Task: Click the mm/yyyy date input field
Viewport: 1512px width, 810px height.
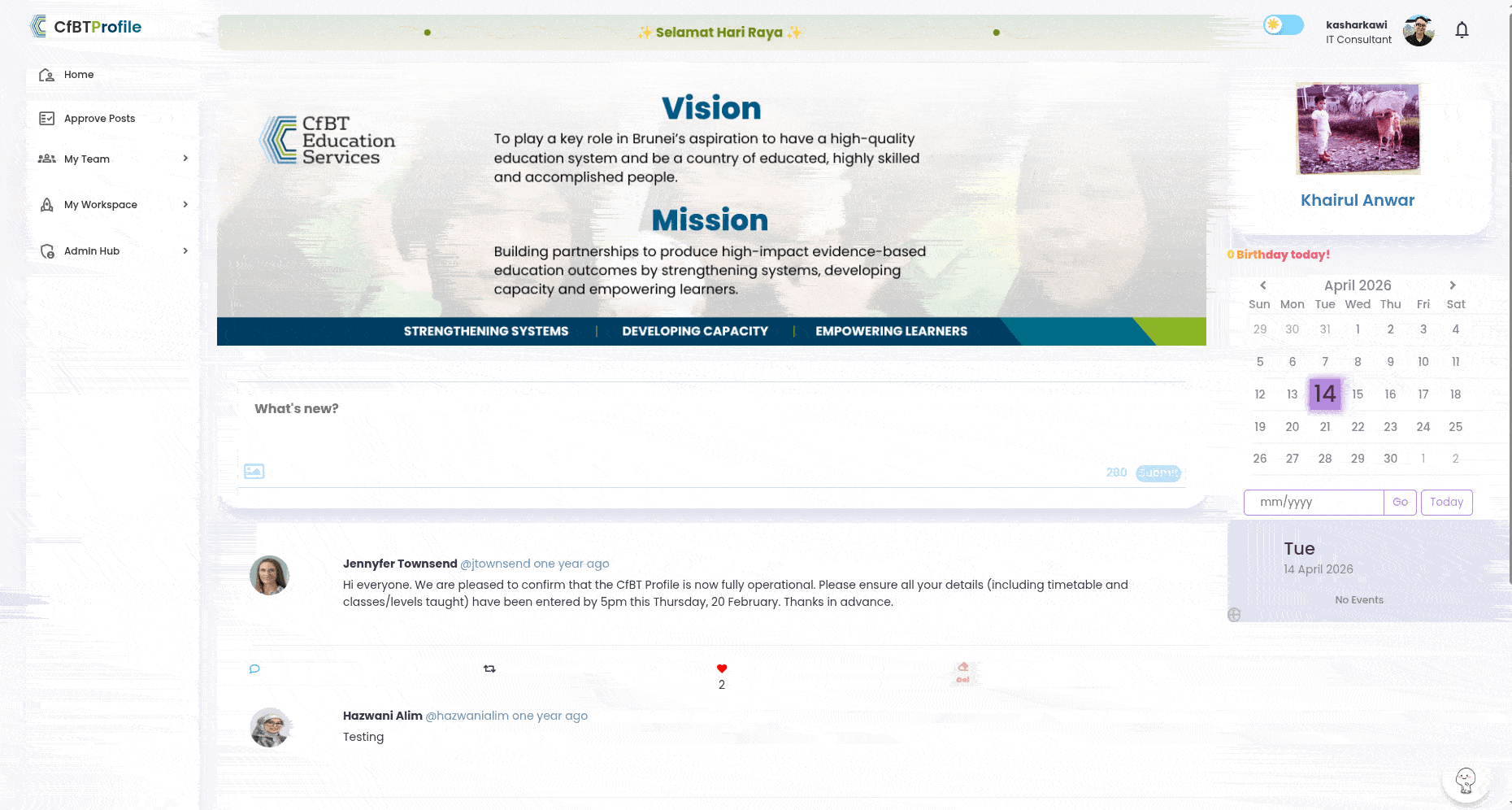Action: pos(1313,502)
